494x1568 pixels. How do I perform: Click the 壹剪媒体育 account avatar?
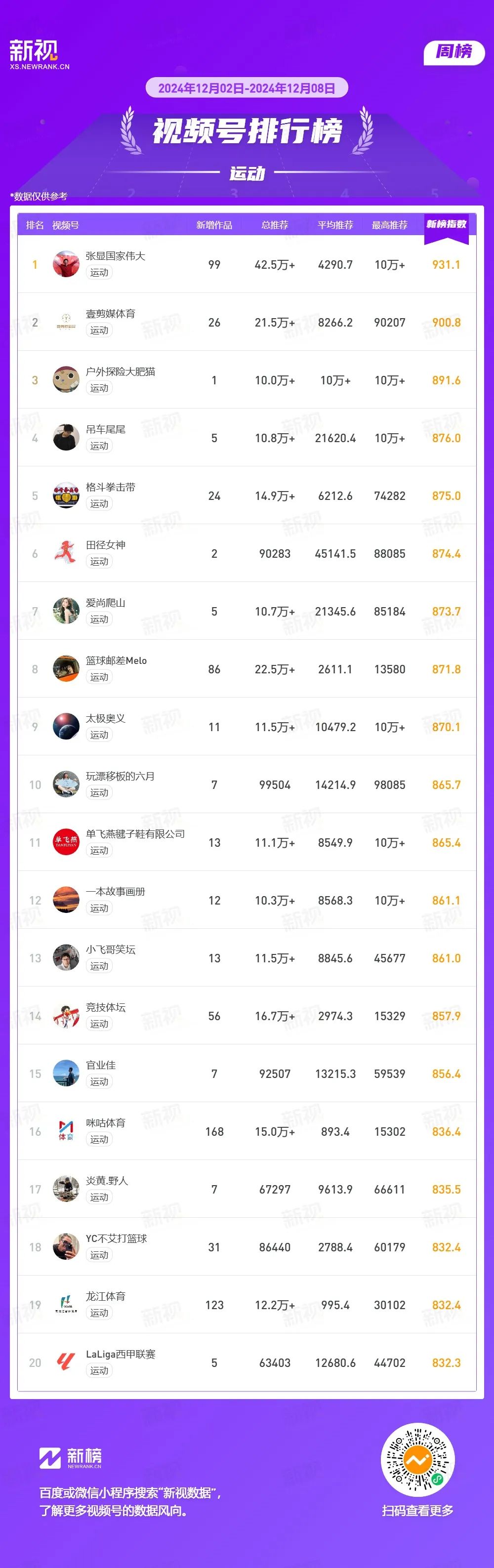point(66,322)
